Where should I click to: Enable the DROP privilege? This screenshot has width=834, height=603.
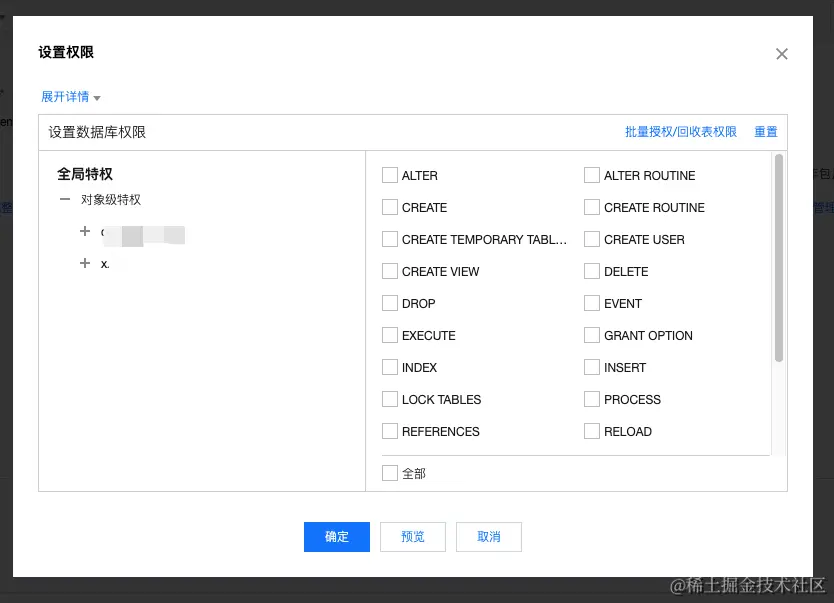[x=390, y=303]
